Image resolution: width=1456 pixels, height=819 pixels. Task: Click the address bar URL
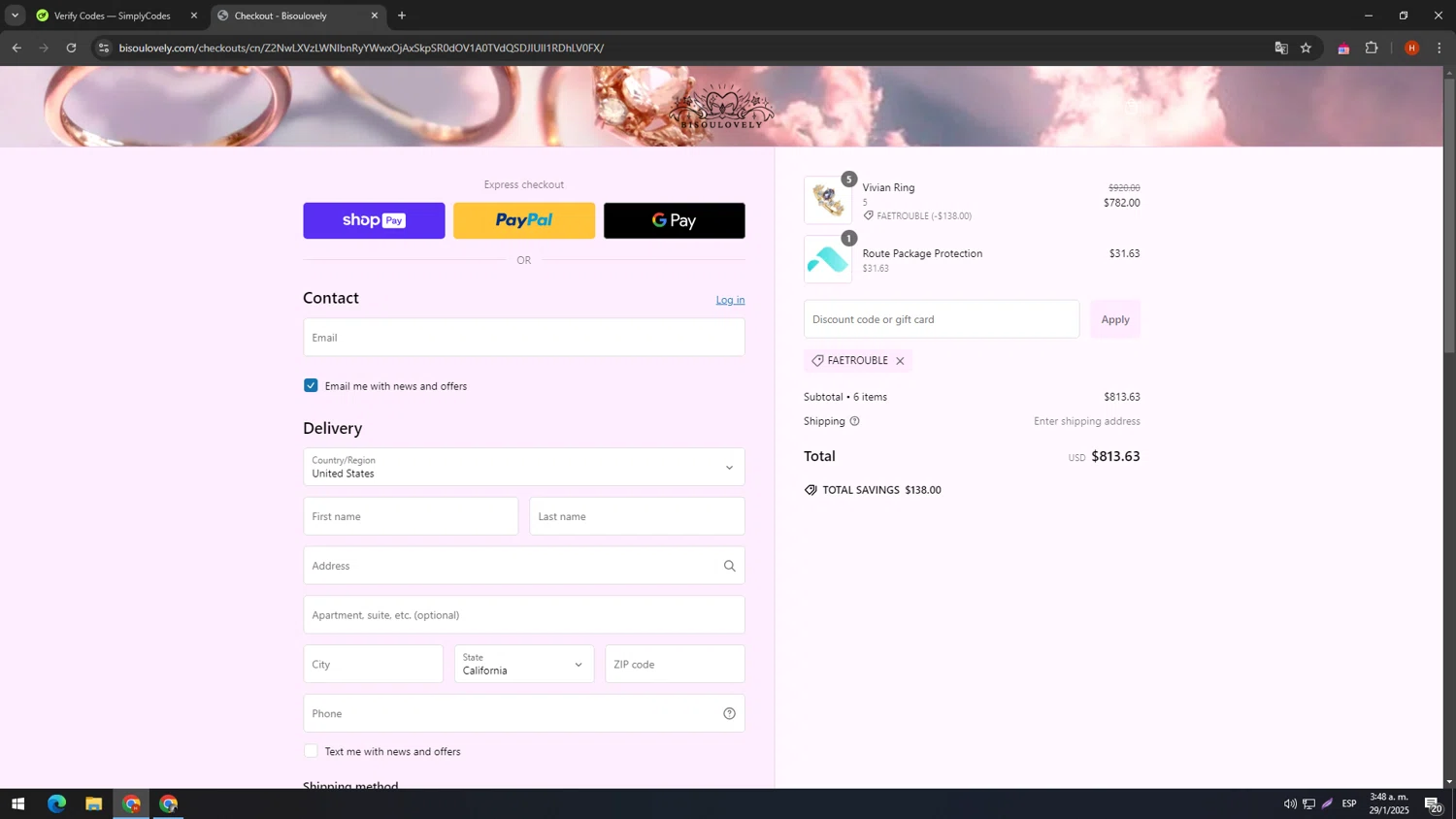pyautogui.click(x=361, y=48)
